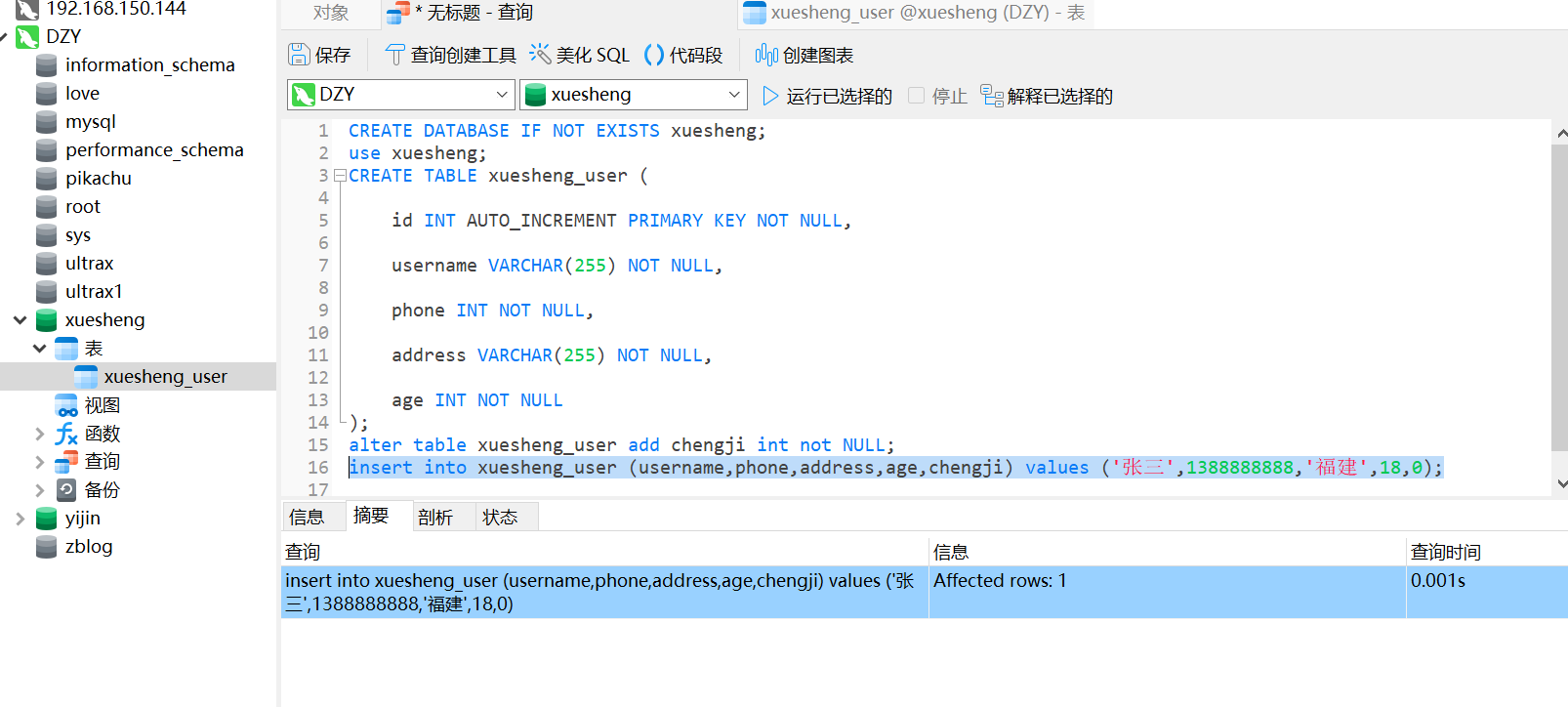Open the xuesheng_user table tab
The image size is (1568, 707).
pyautogui.click(x=914, y=13)
